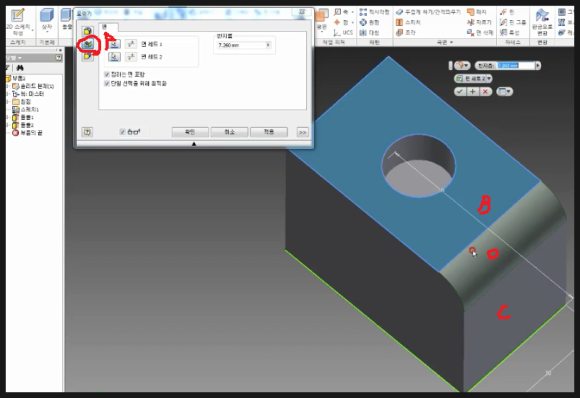Select the Rectangular pattern tool
Viewport: 580px width, 398px height.
[374, 12]
